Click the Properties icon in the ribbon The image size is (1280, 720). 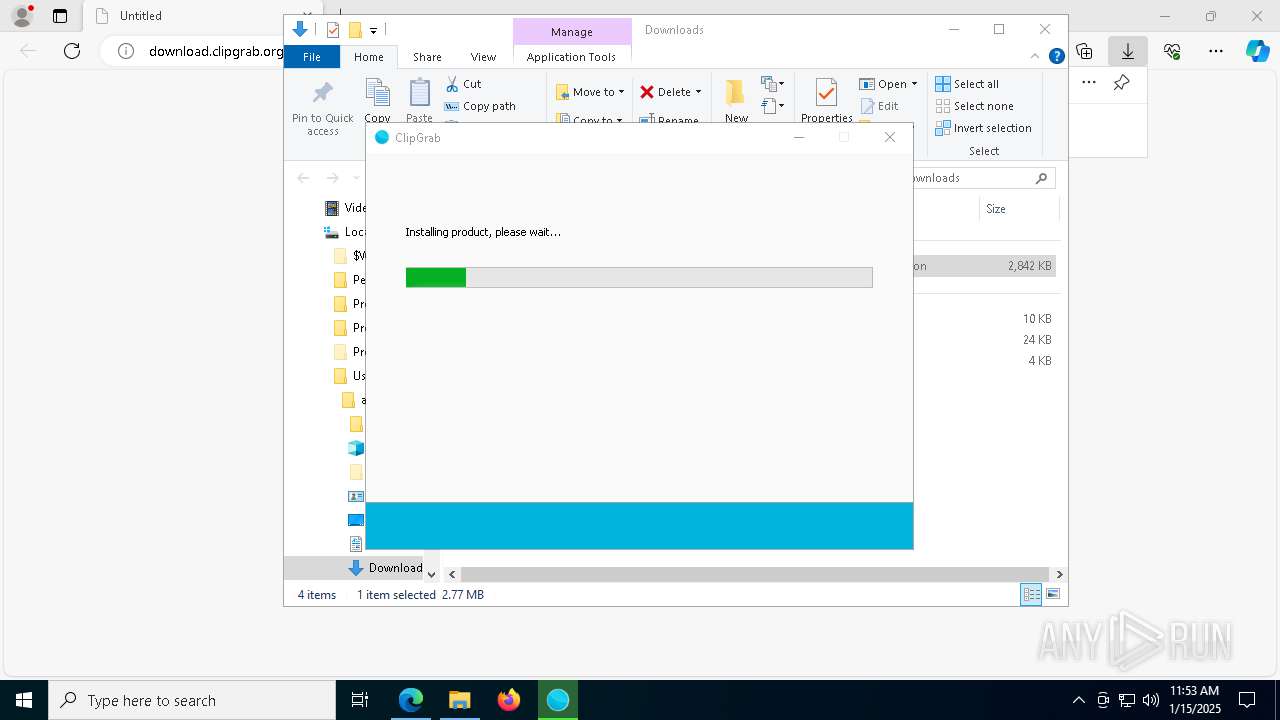click(x=826, y=93)
